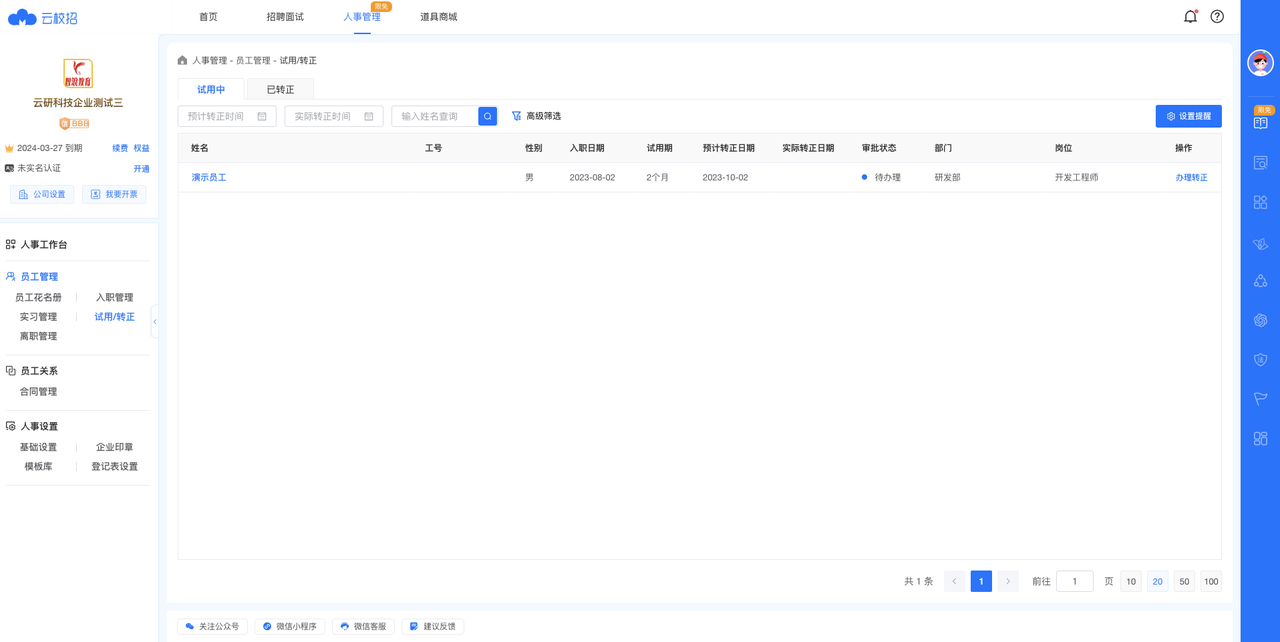Click the 前往 page number input field

[x=1074, y=581]
